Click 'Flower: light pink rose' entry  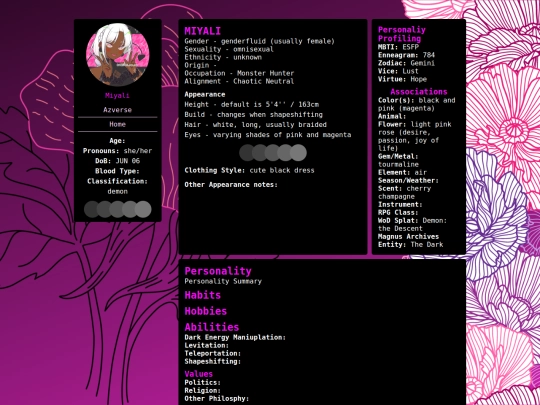click(415, 136)
